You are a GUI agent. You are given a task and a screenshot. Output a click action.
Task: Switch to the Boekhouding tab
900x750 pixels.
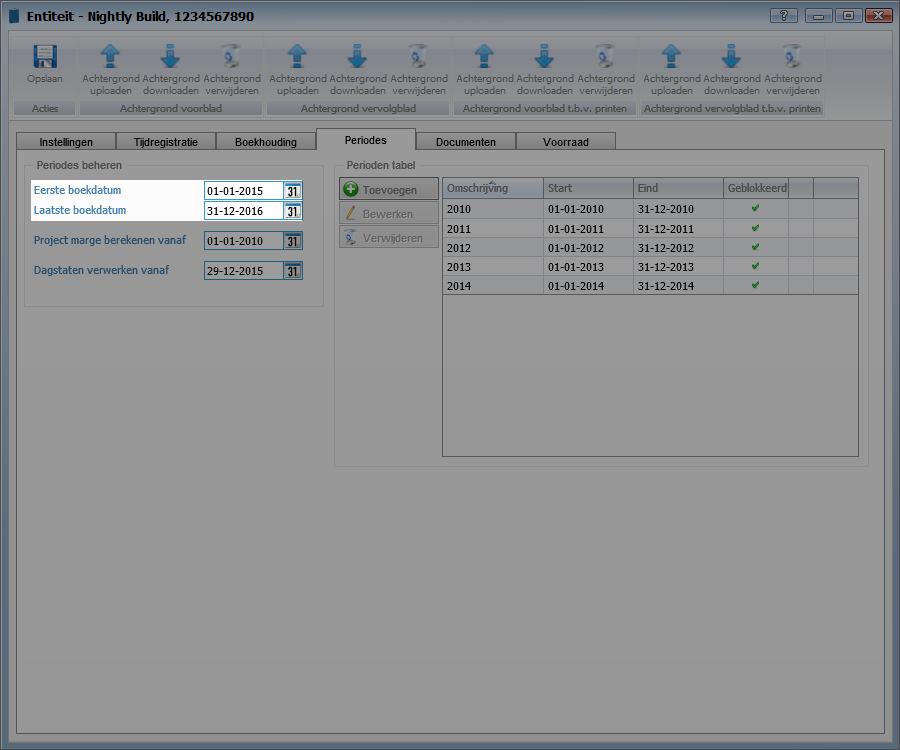(265, 142)
